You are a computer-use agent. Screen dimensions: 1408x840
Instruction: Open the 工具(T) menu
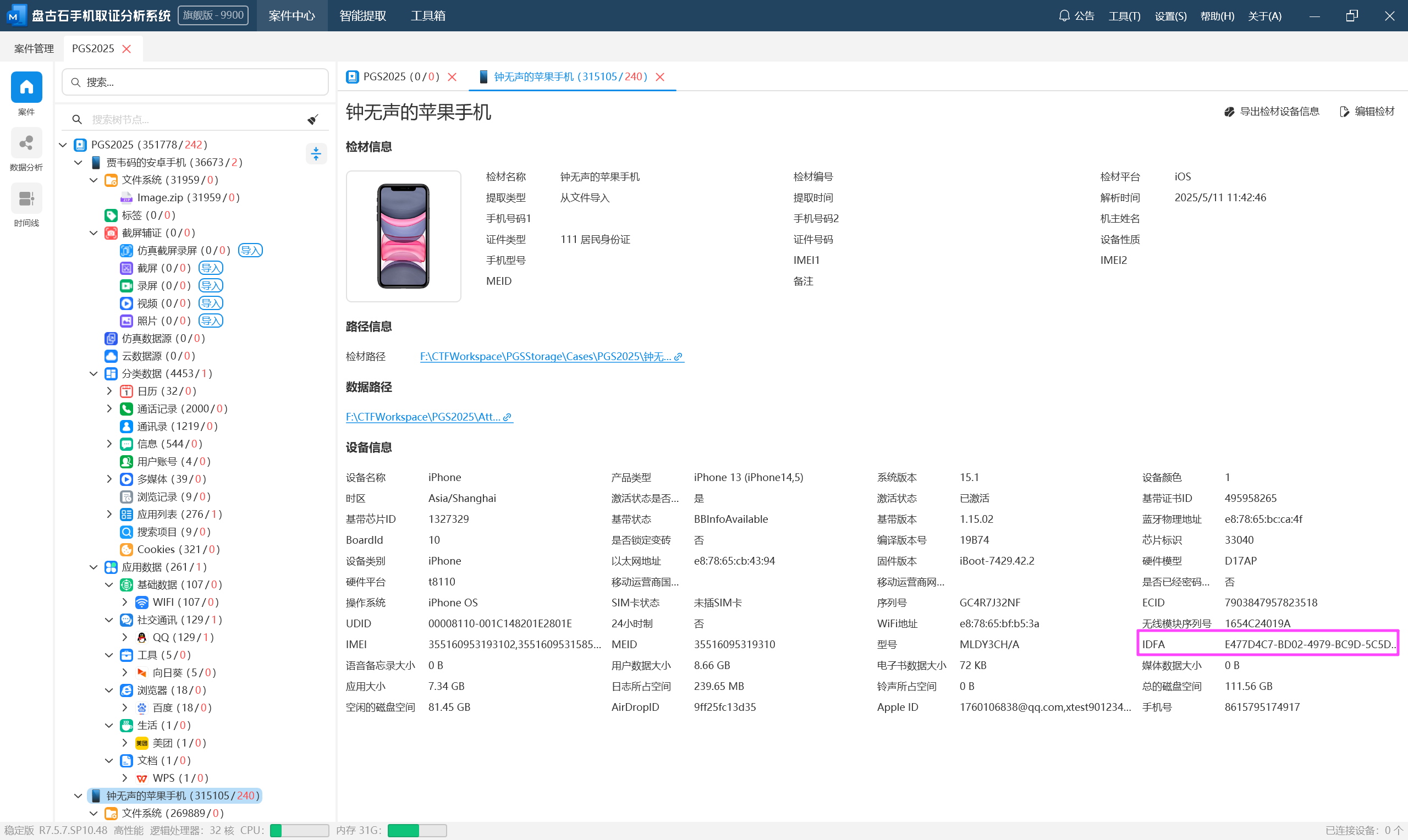(1124, 16)
